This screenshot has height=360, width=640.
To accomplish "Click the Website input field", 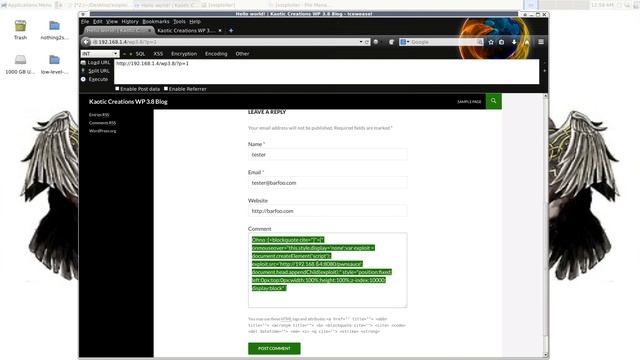I will [328, 211].
